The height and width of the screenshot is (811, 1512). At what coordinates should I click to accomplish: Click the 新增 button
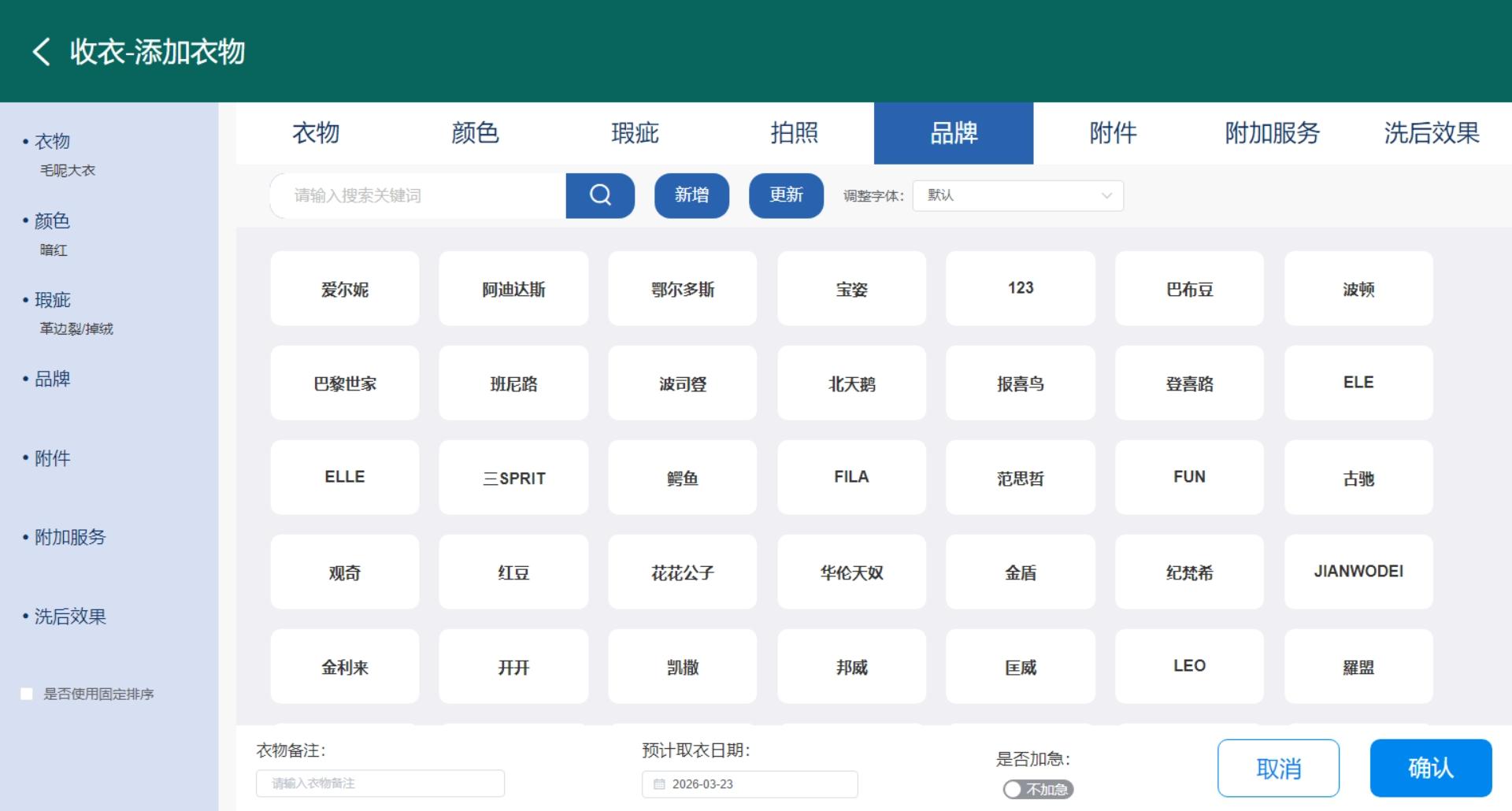click(x=691, y=195)
